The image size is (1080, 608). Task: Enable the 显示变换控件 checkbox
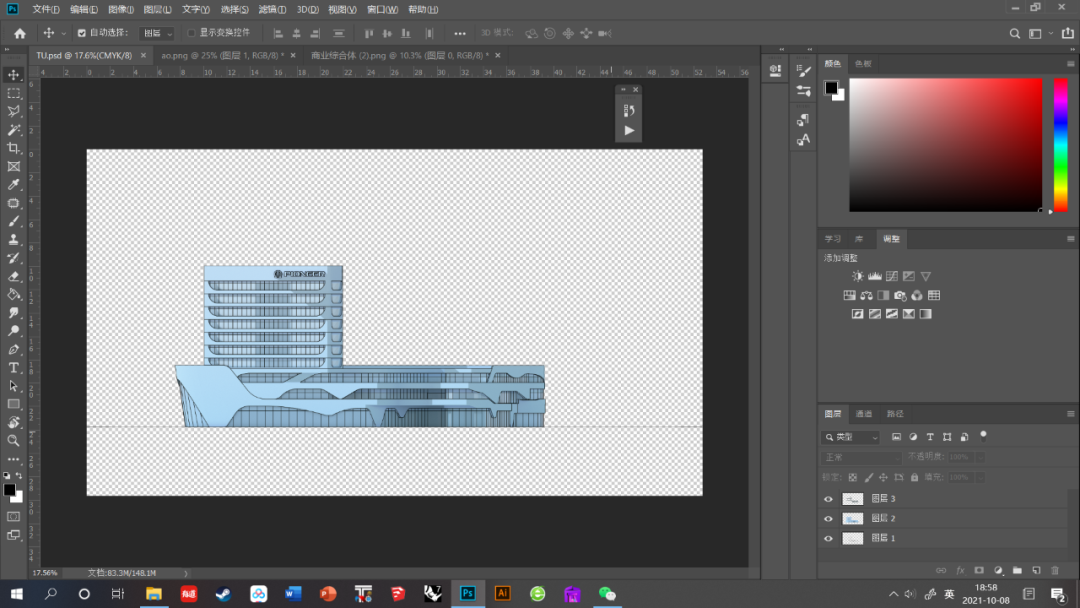point(191,33)
